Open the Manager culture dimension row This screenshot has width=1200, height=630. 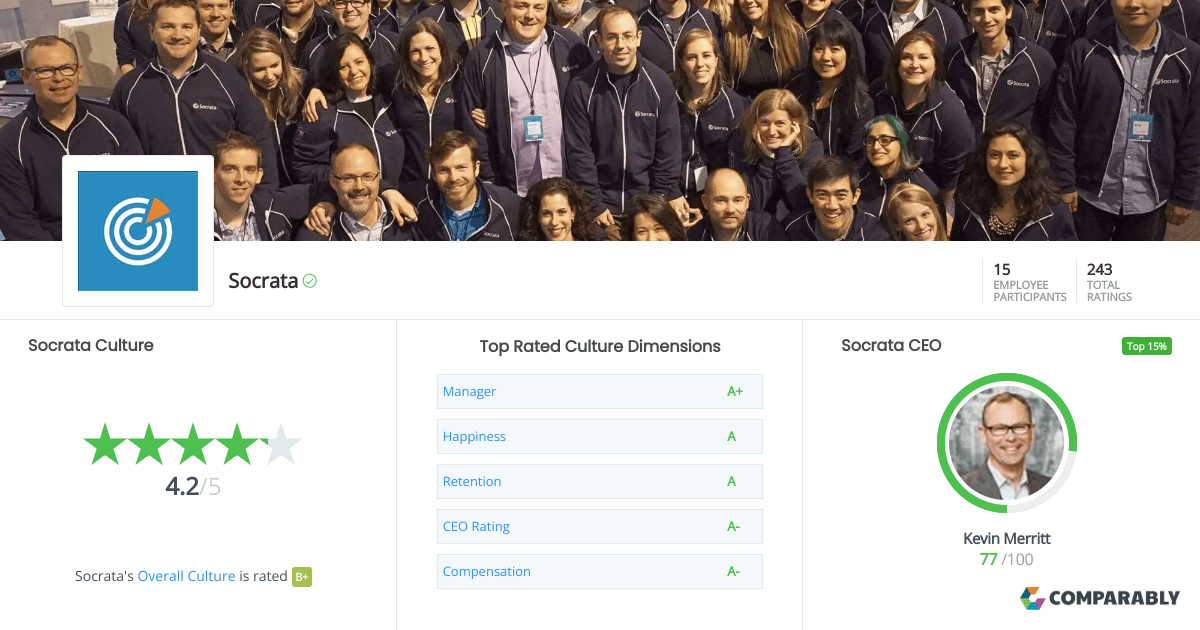coord(600,391)
